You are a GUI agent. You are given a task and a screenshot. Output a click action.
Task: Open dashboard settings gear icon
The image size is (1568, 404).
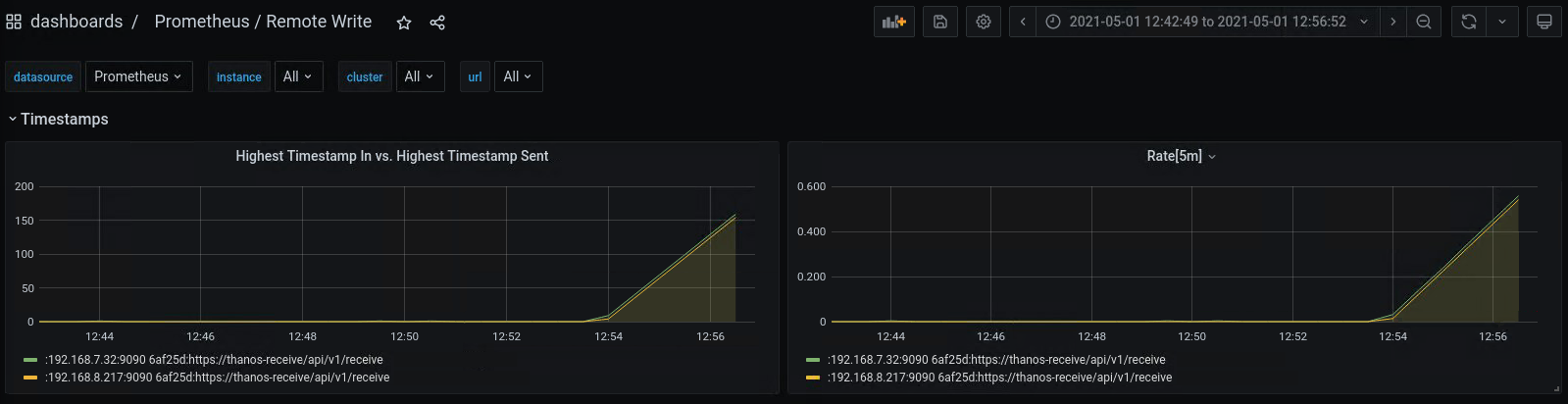coord(984,22)
